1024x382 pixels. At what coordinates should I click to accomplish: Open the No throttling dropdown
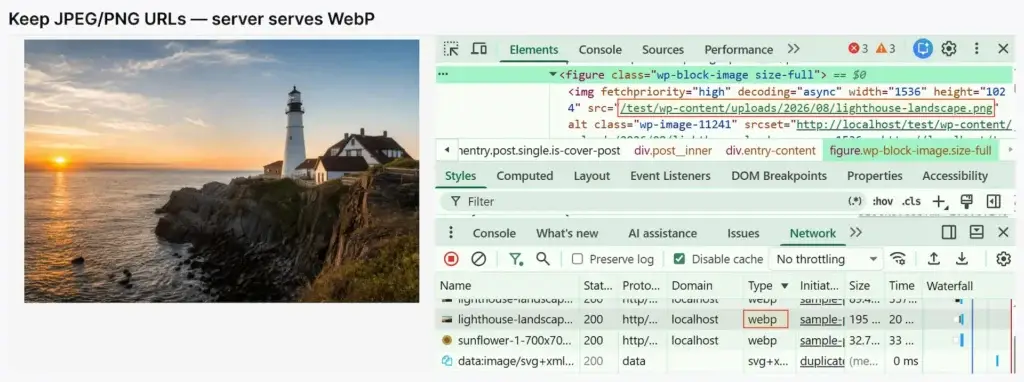click(826, 259)
